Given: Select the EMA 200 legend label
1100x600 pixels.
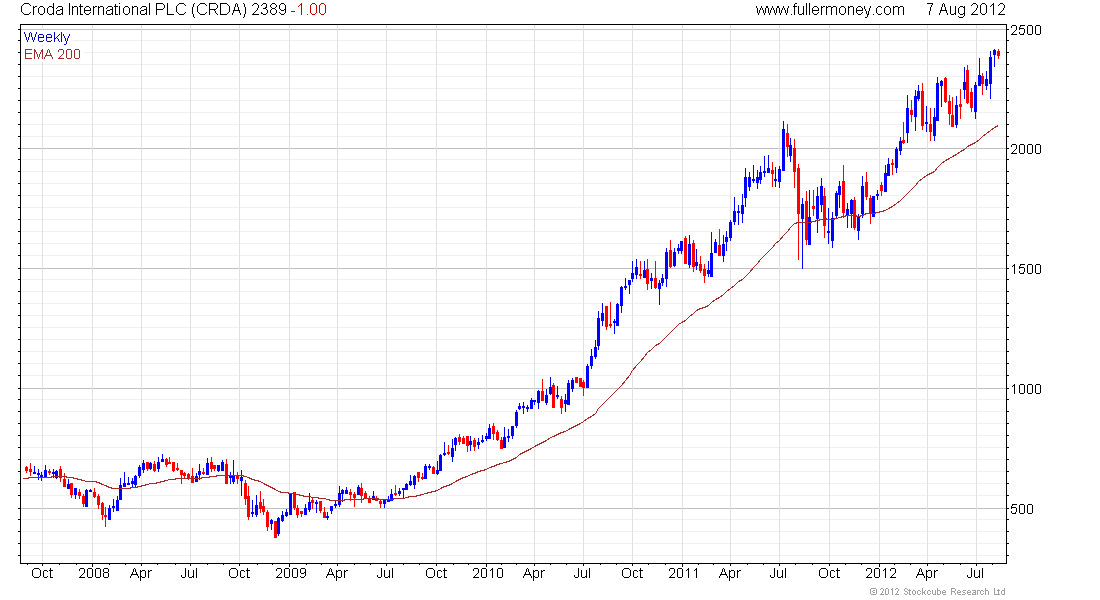Looking at the screenshot, I should 52,54.
